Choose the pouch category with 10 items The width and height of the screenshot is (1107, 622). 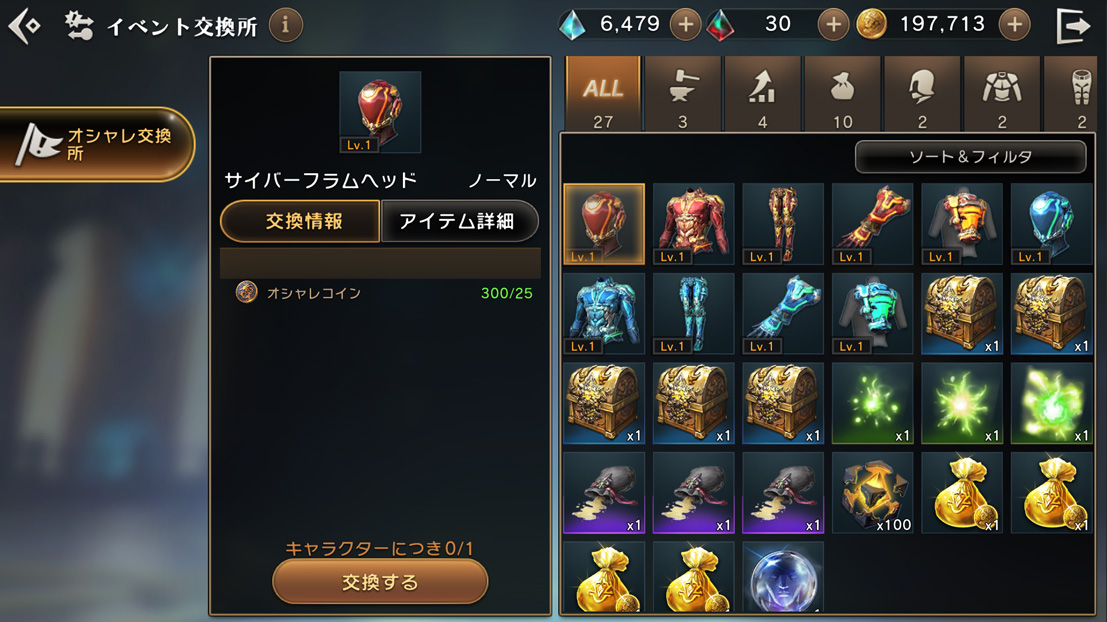(842, 94)
